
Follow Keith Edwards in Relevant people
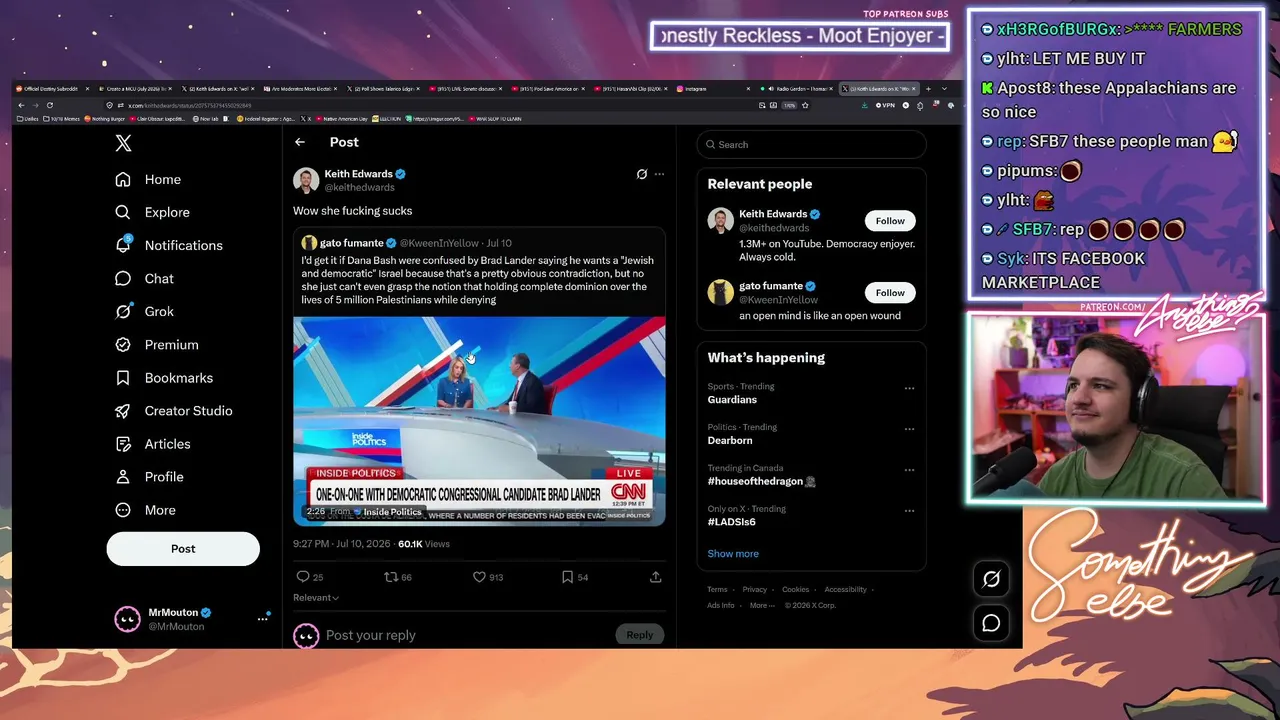890,221
